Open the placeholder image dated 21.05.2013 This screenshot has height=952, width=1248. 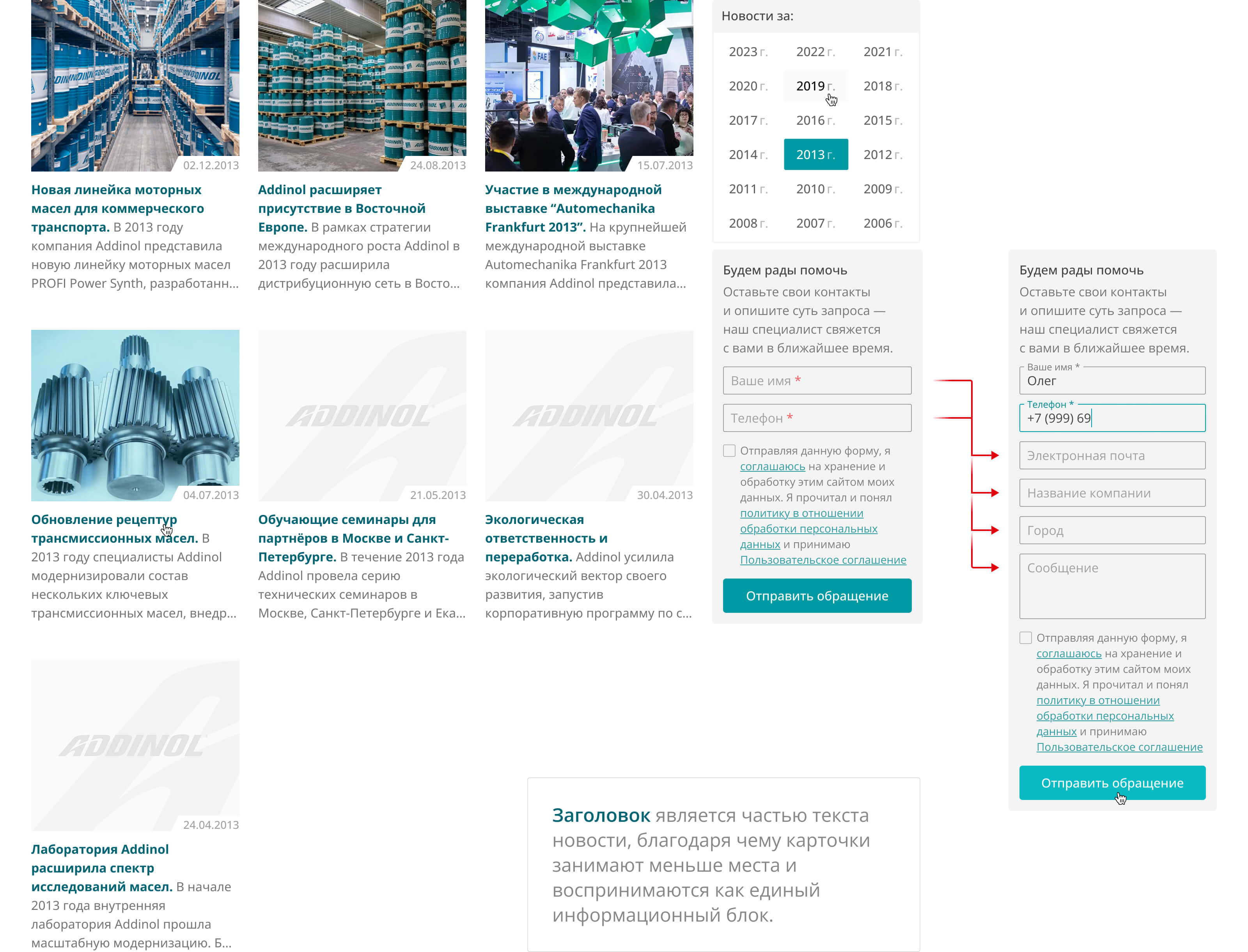362,415
